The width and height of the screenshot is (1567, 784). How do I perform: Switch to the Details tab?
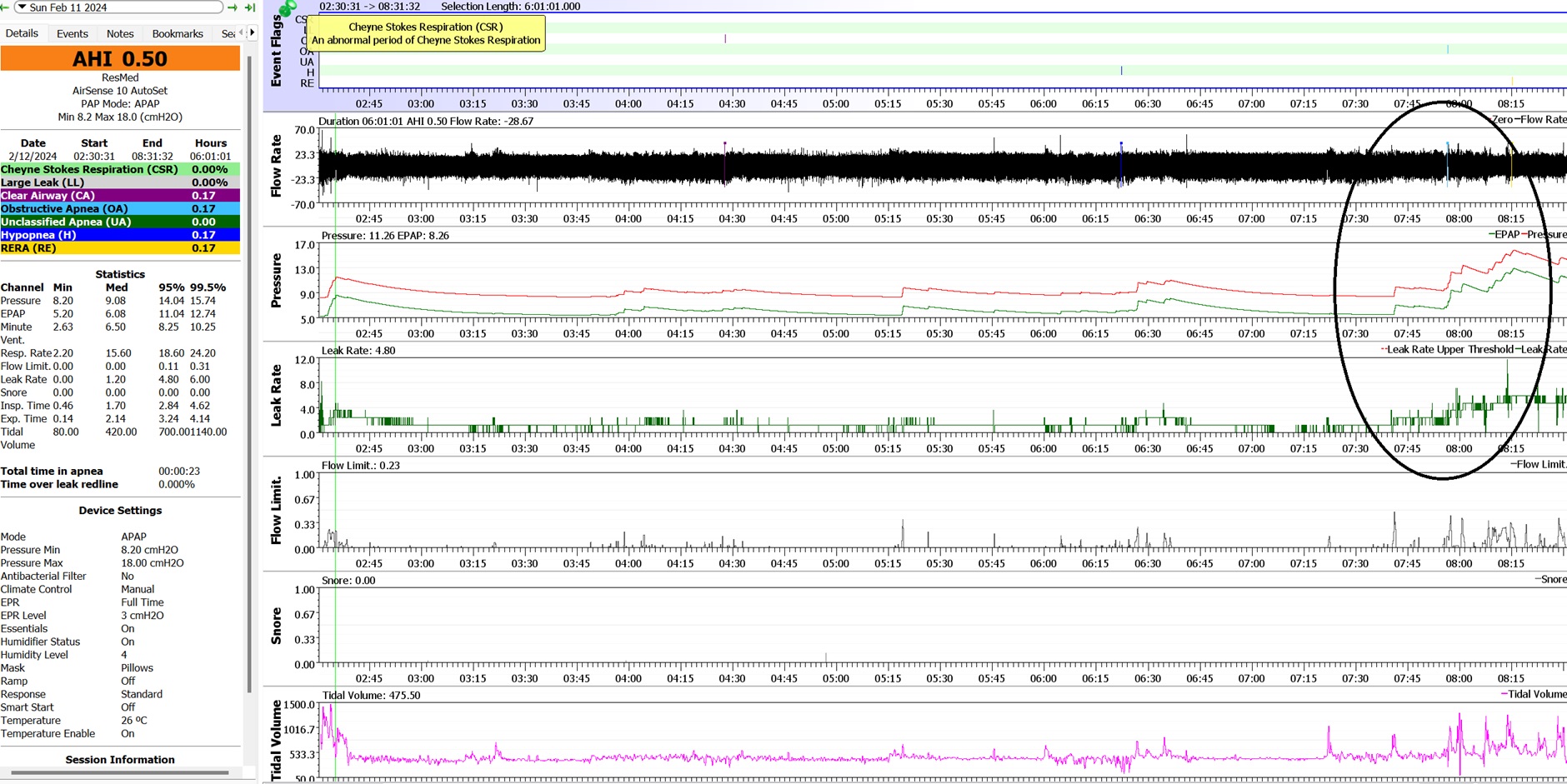pos(22,33)
